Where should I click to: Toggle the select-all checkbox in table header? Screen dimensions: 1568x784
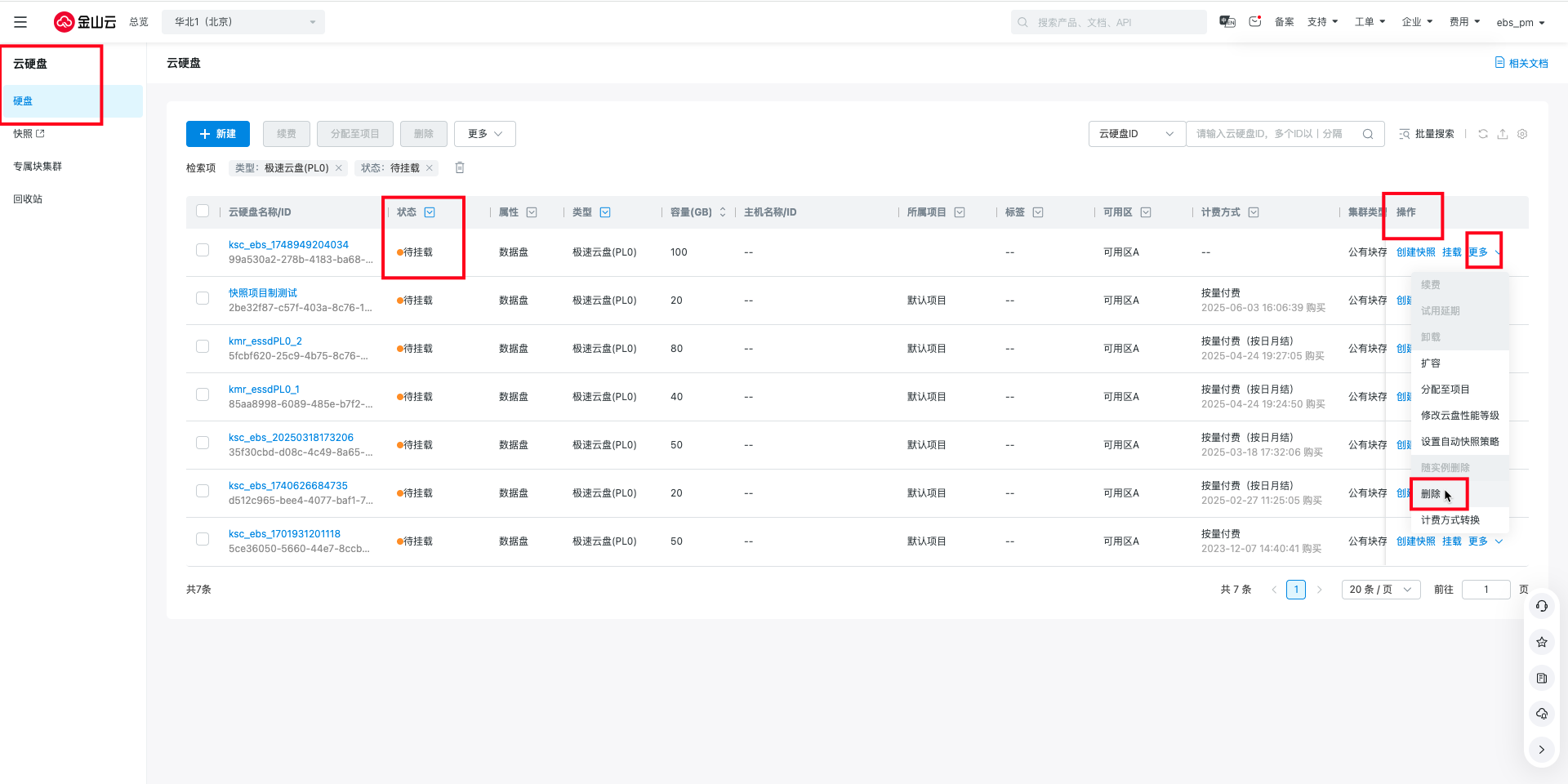[x=203, y=212]
